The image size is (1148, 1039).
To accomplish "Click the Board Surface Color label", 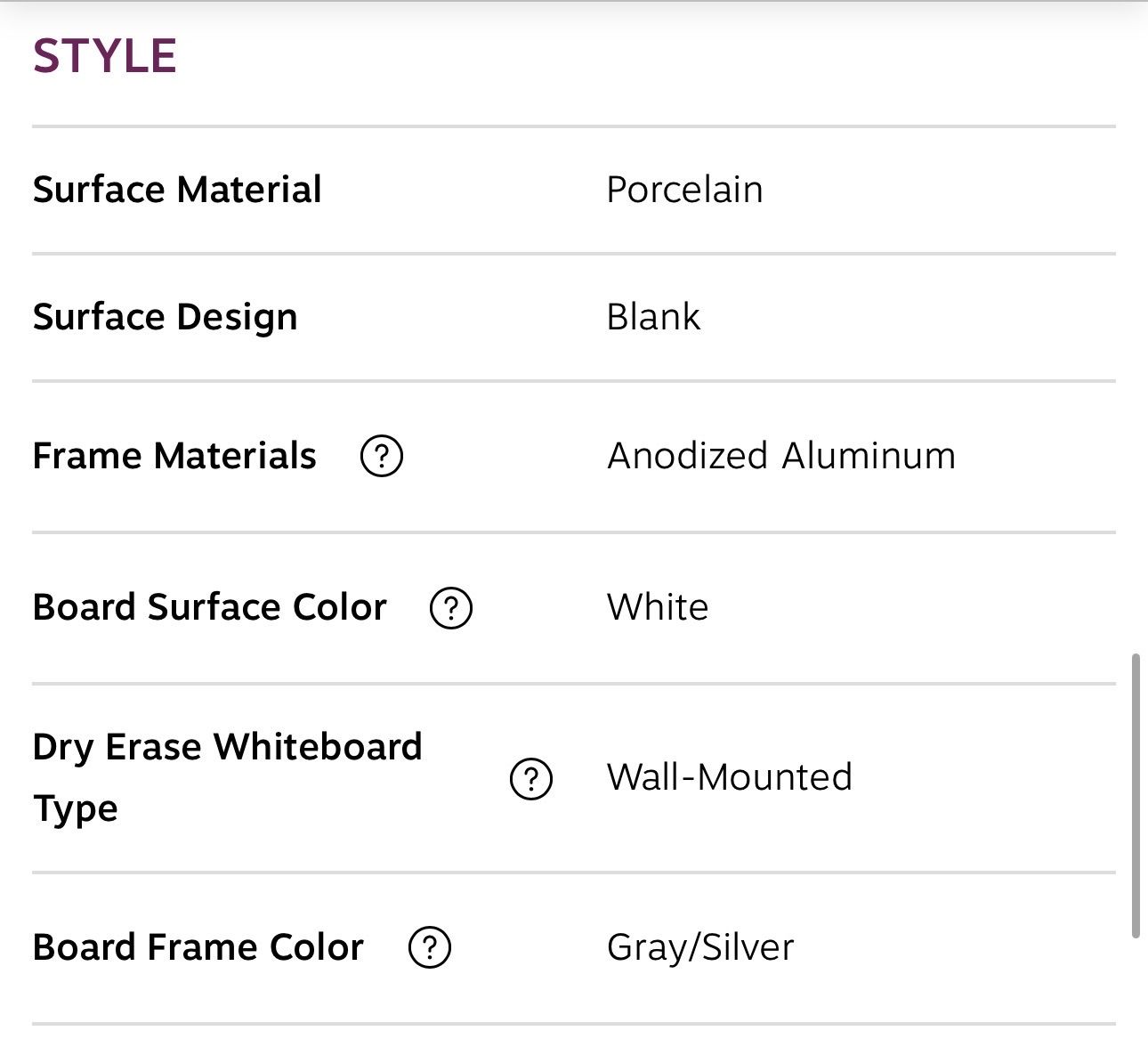I will pyautogui.click(x=209, y=607).
